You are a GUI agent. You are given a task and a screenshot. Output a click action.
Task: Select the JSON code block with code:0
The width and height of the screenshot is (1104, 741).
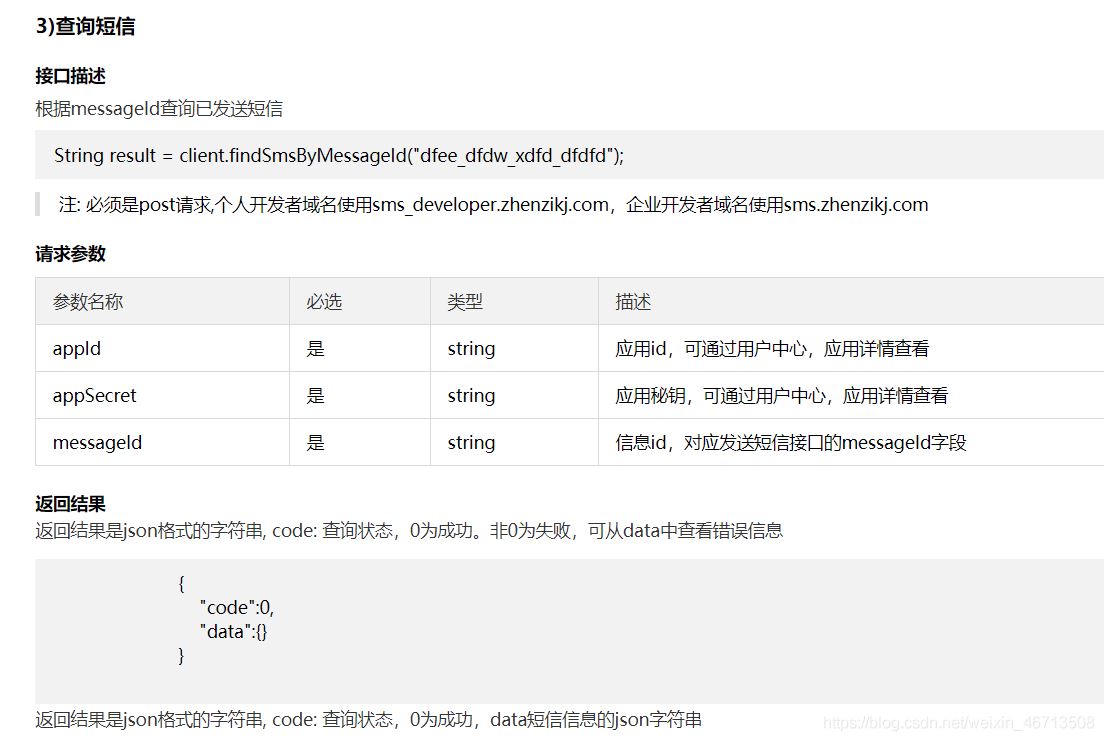coord(229,607)
